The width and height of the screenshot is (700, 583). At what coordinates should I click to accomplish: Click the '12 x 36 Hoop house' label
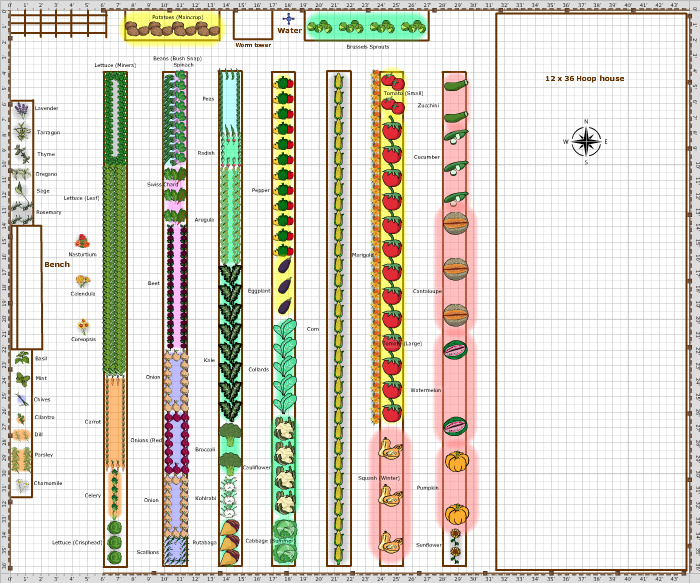point(585,79)
